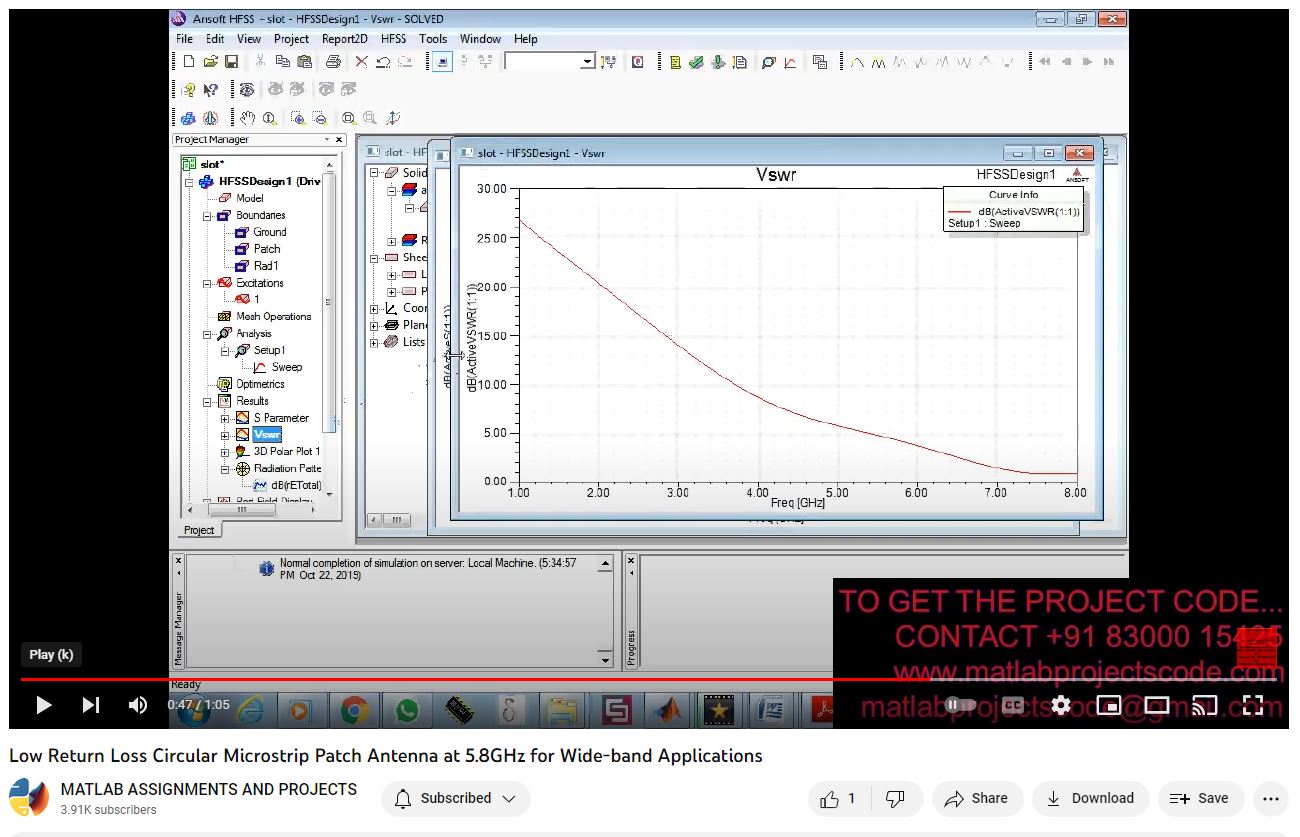The image size is (1300, 837).
Task: Open the HFSS menu in menu bar
Action: click(x=393, y=39)
